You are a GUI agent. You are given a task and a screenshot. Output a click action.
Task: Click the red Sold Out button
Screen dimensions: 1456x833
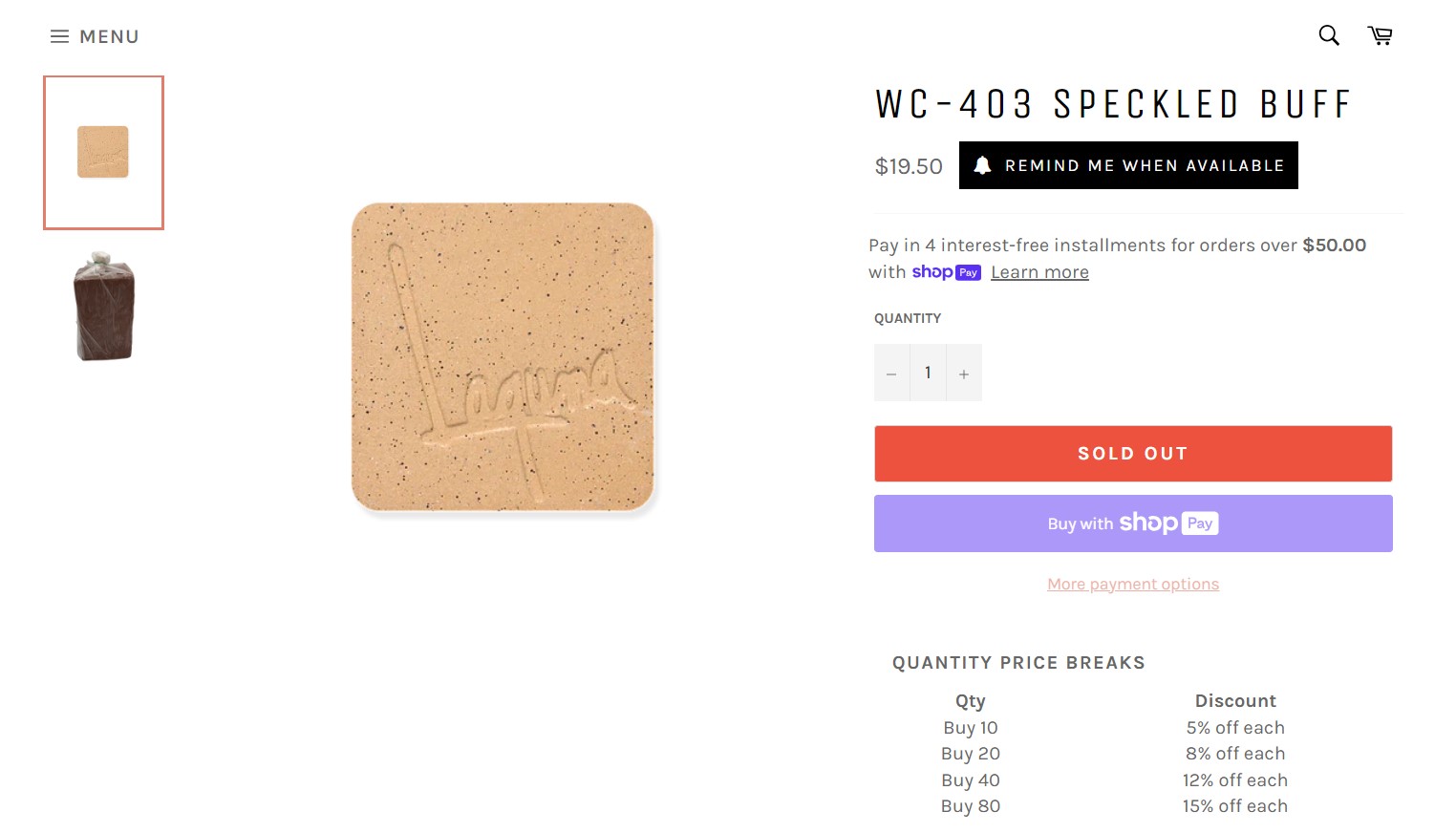(1132, 454)
